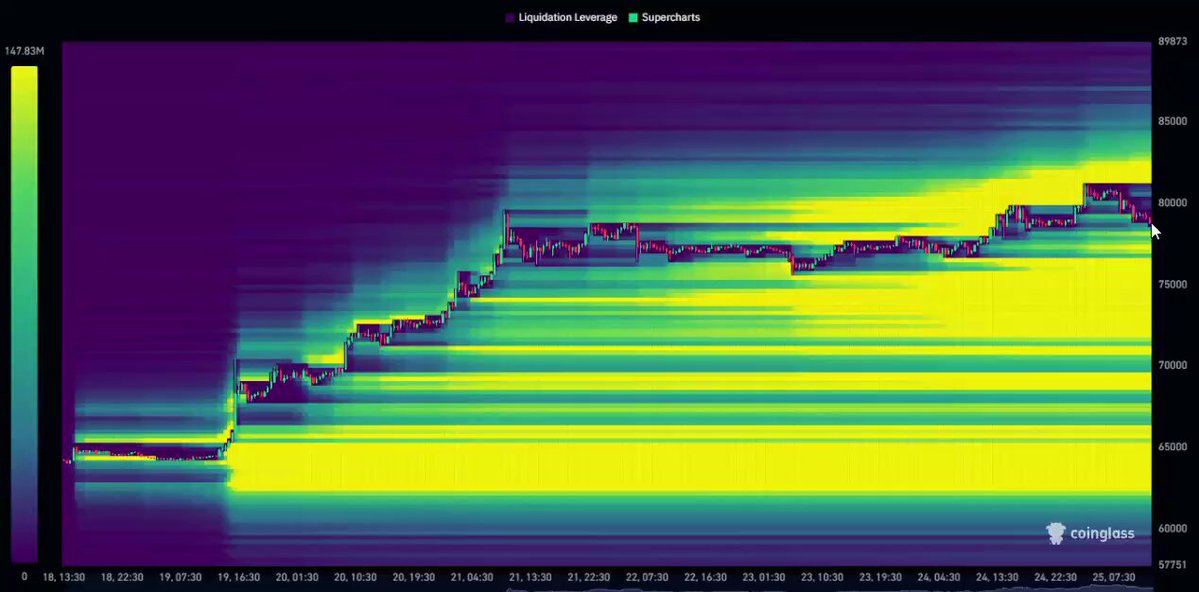Click the 89873 price axis label
This screenshot has width=1199, height=592.
(x=1172, y=41)
